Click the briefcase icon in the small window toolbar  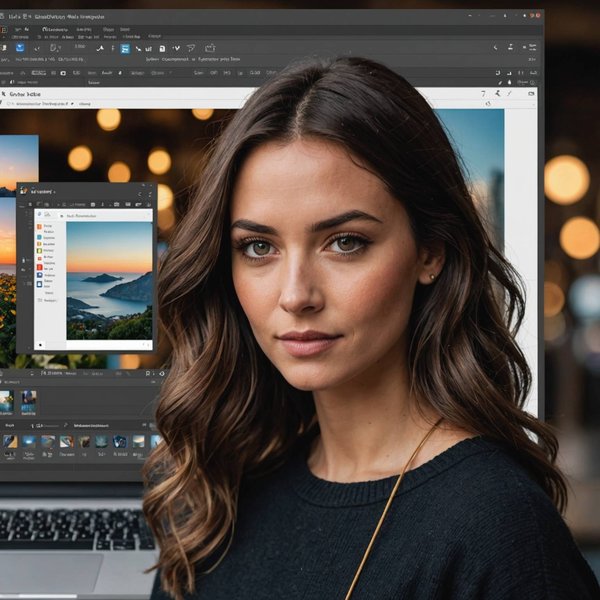pyautogui.click(x=117, y=204)
